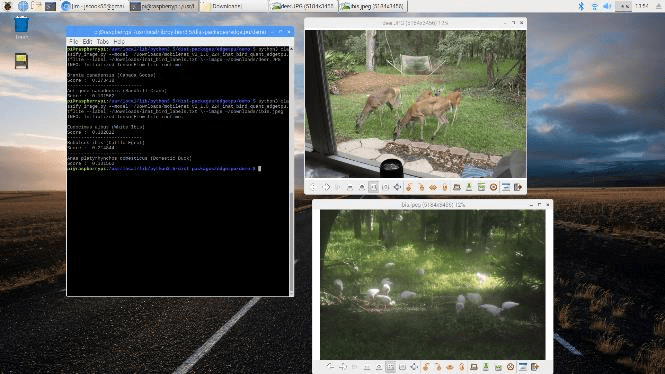The height and width of the screenshot is (374, 665).
Task: Delete the deer image file
Action: click(493, 187)
